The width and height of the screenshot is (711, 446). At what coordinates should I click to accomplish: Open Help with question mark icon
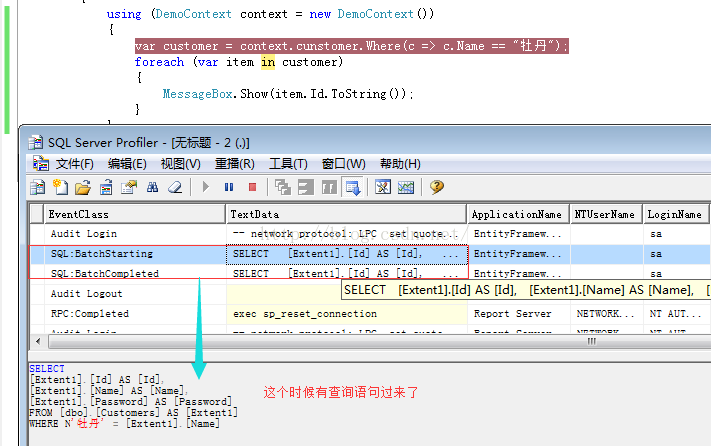coord(437,187)
